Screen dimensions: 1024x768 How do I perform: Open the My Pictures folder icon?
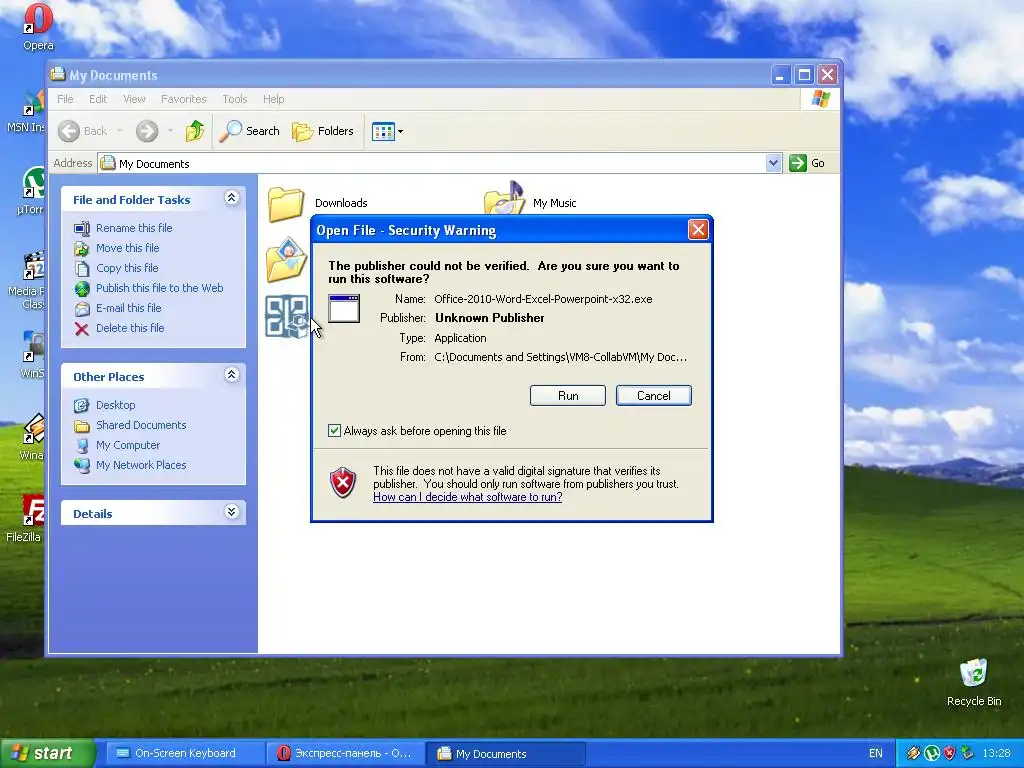(x=286, y=260)
